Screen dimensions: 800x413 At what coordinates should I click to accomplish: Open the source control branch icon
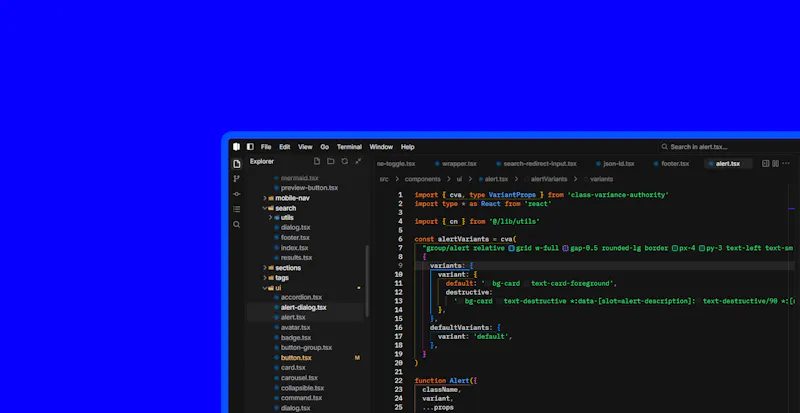[x=236, y=179]
